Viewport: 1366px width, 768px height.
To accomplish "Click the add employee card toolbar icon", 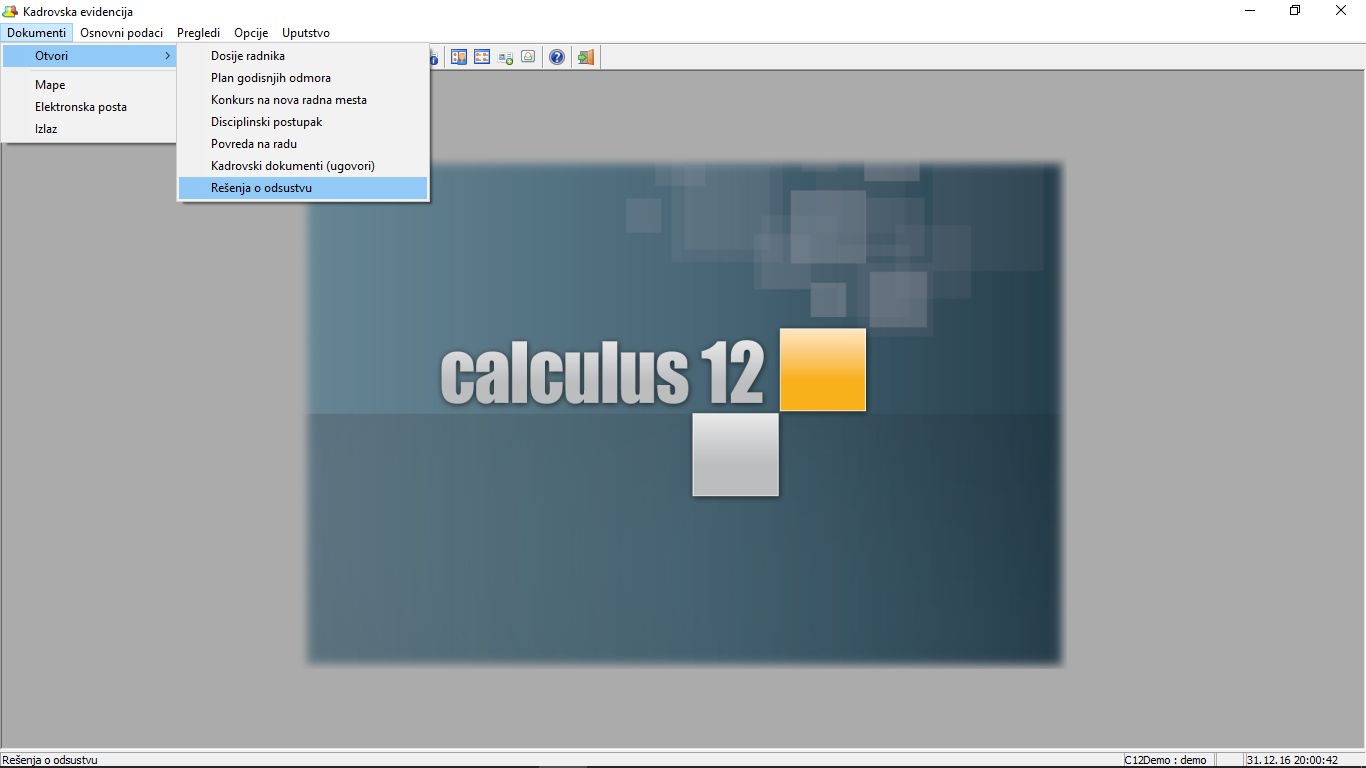I will pyautogui.click(x=505, y=57).
